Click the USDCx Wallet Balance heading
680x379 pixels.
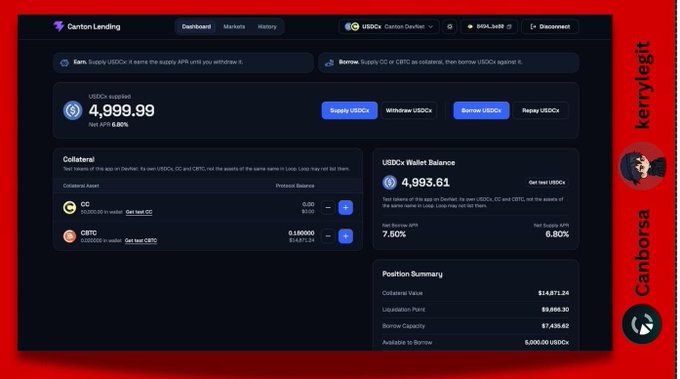click(x=418, y=163)
